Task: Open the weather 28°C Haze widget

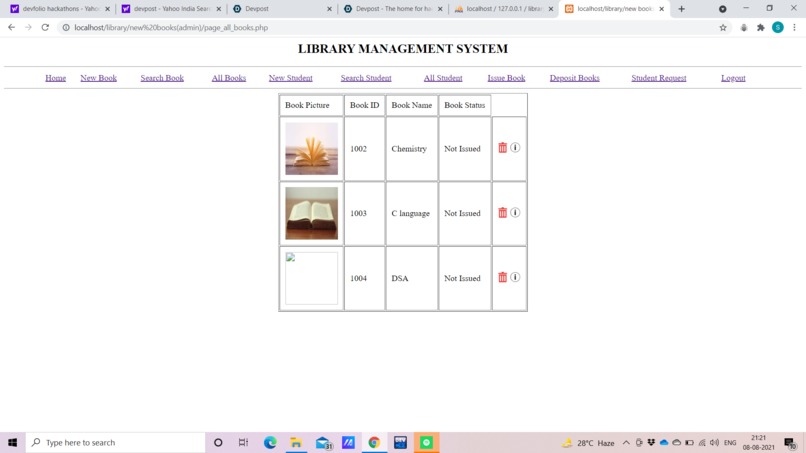Action: (x=589, y=443)
